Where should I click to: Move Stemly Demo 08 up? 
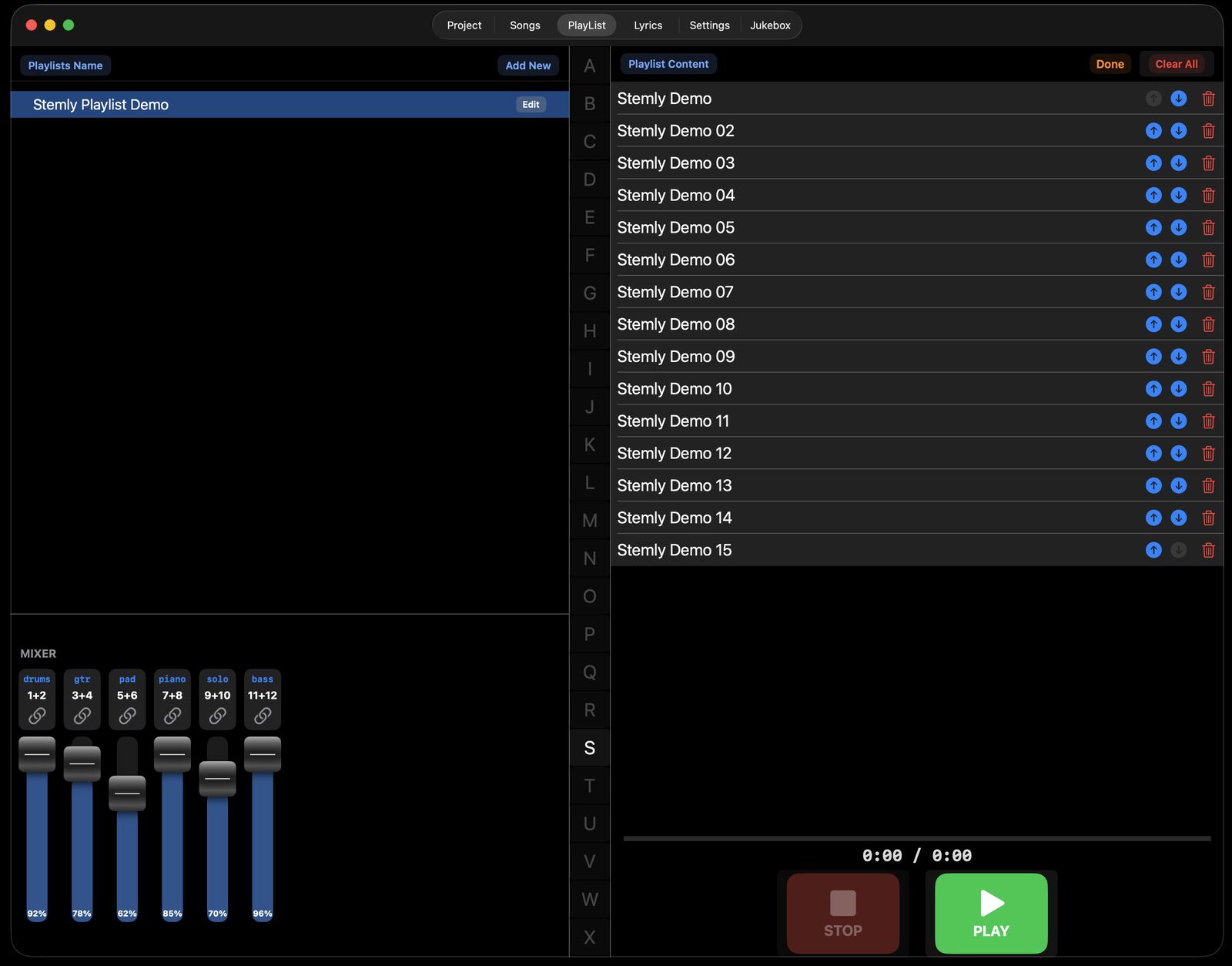[x=1153, y=324]
